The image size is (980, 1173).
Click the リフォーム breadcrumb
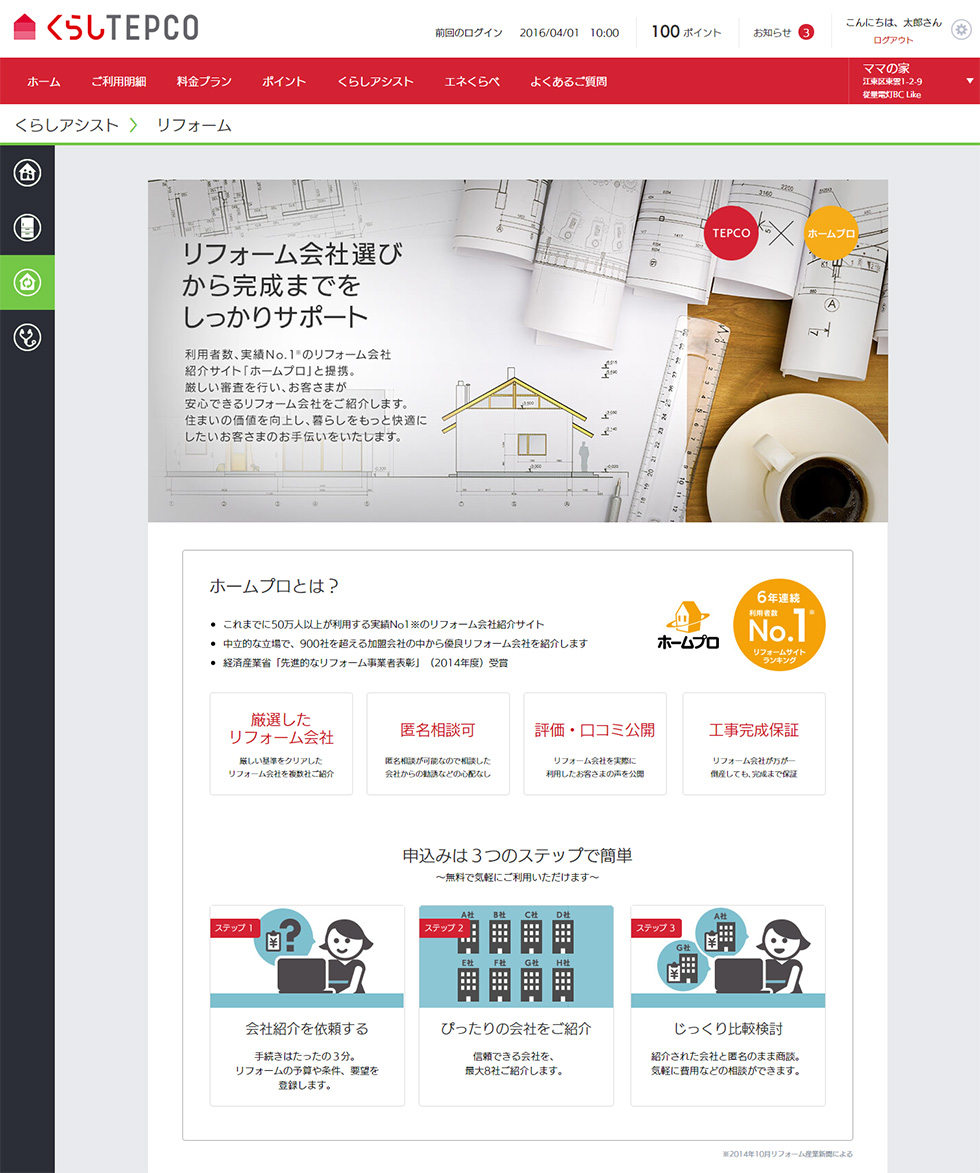pos(194,125)
